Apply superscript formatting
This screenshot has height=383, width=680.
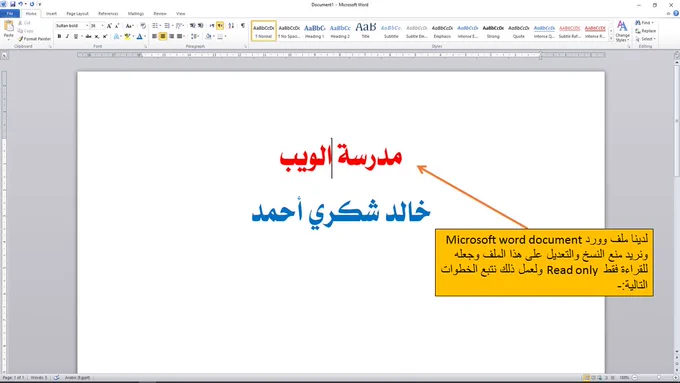pos(105,36)
